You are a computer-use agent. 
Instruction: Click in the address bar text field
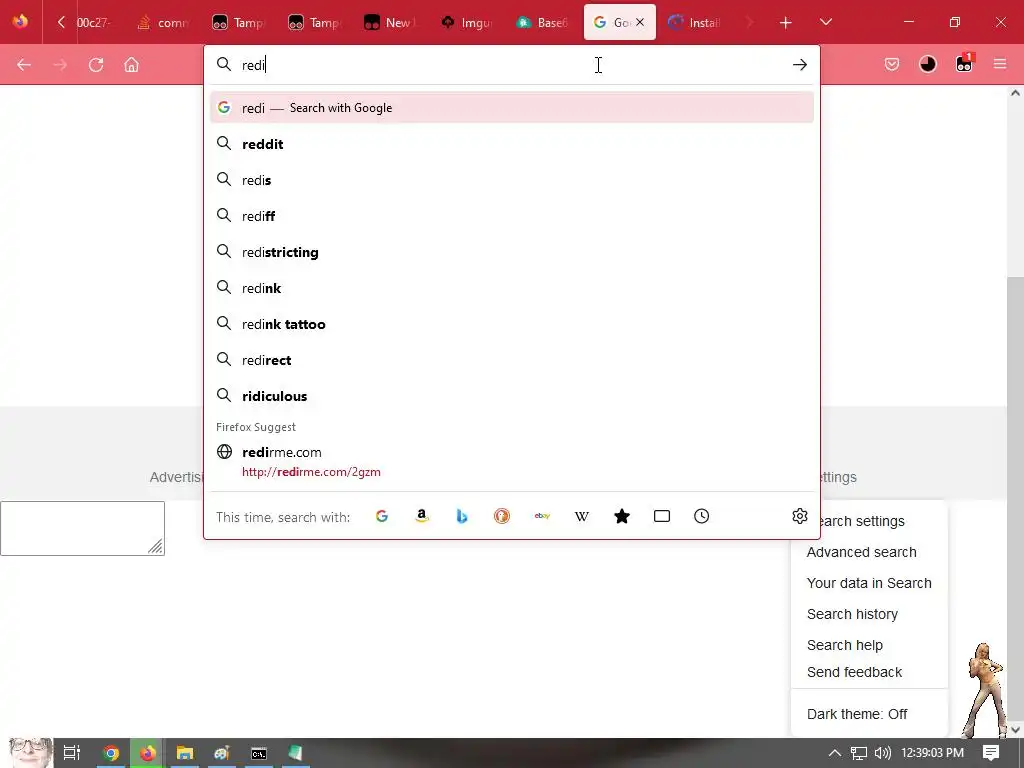point(513,65)
